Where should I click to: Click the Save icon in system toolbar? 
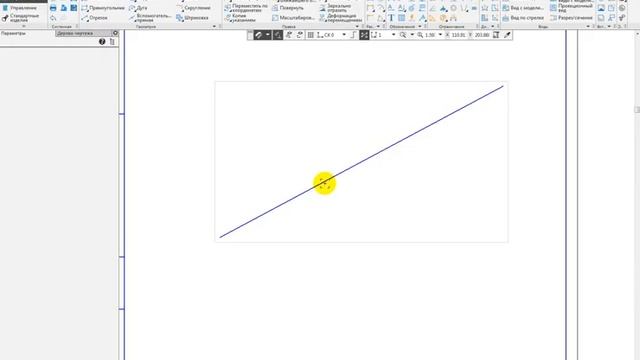[x=73, y=8]
